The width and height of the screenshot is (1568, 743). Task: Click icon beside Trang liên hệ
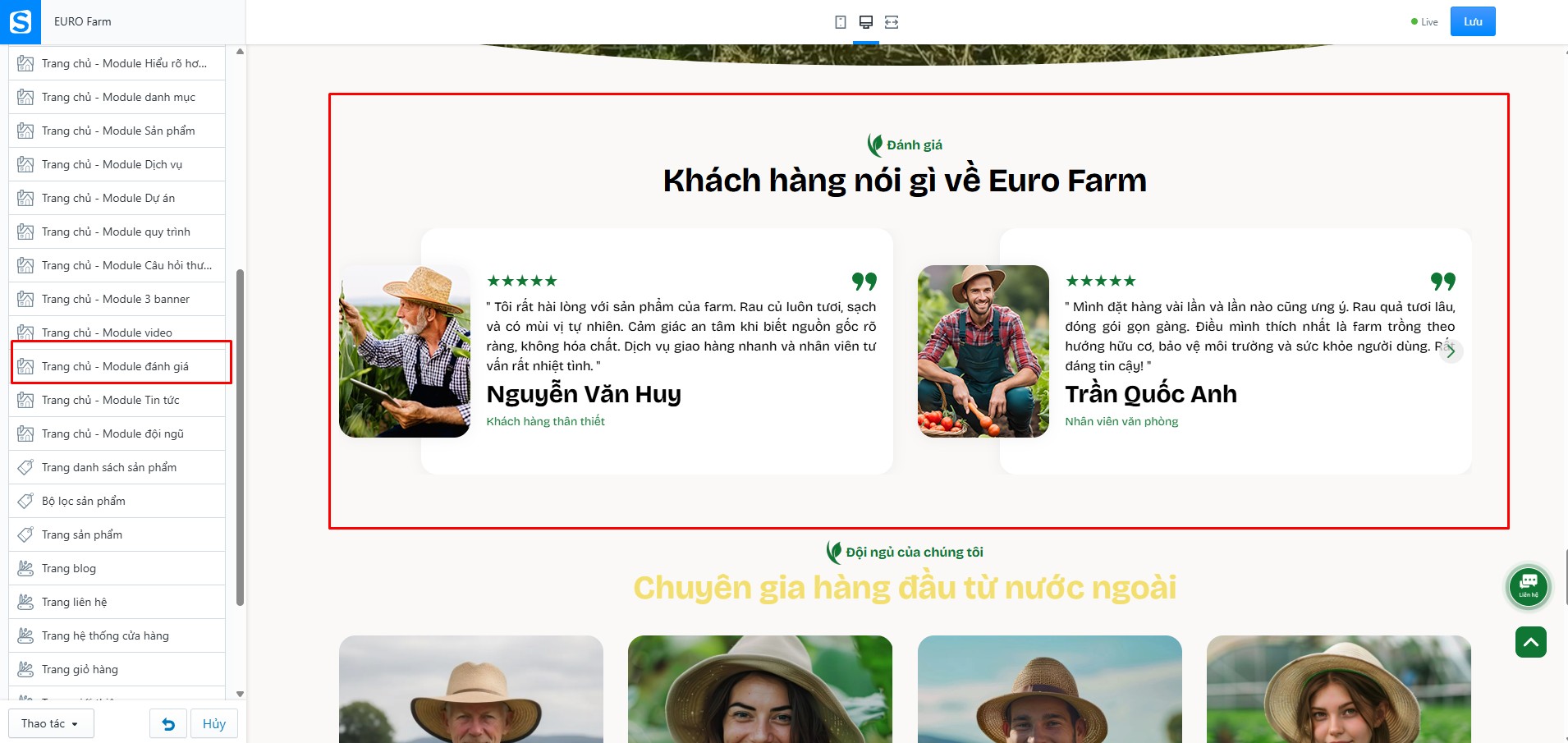25,602
